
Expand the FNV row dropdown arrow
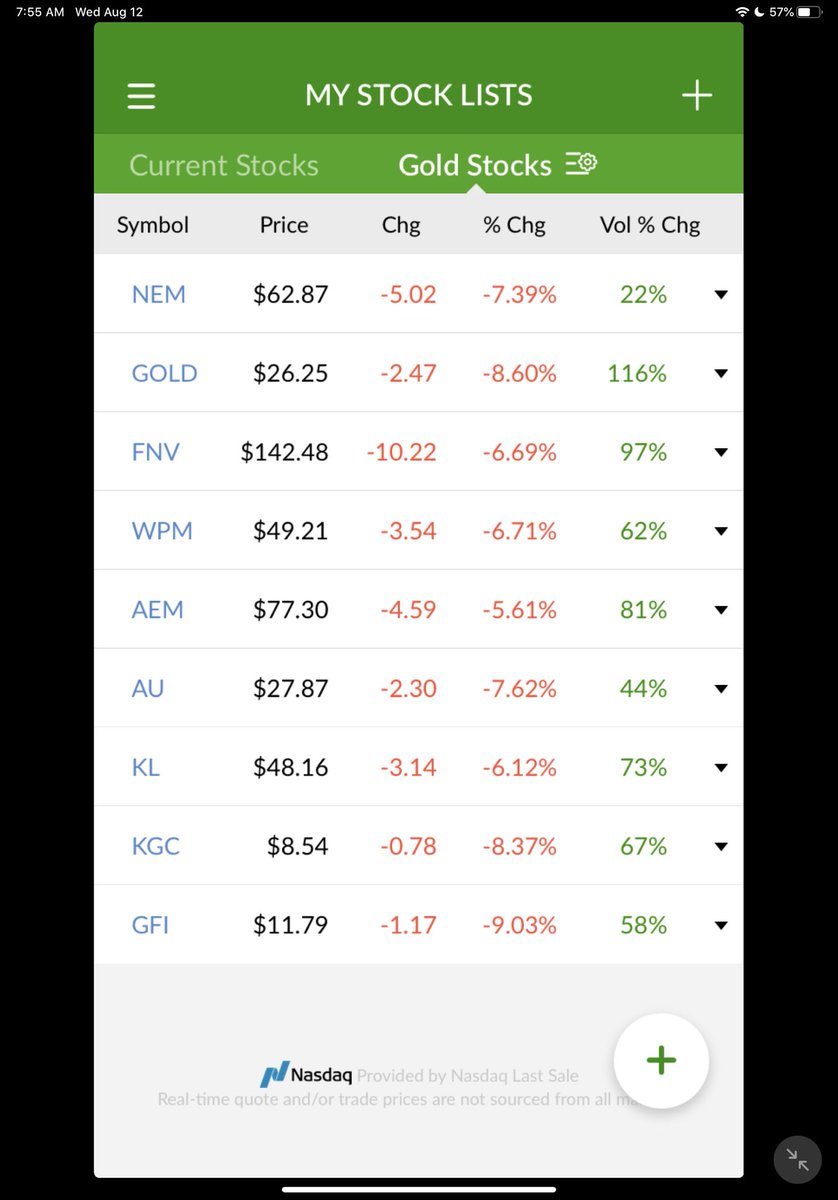721,452
